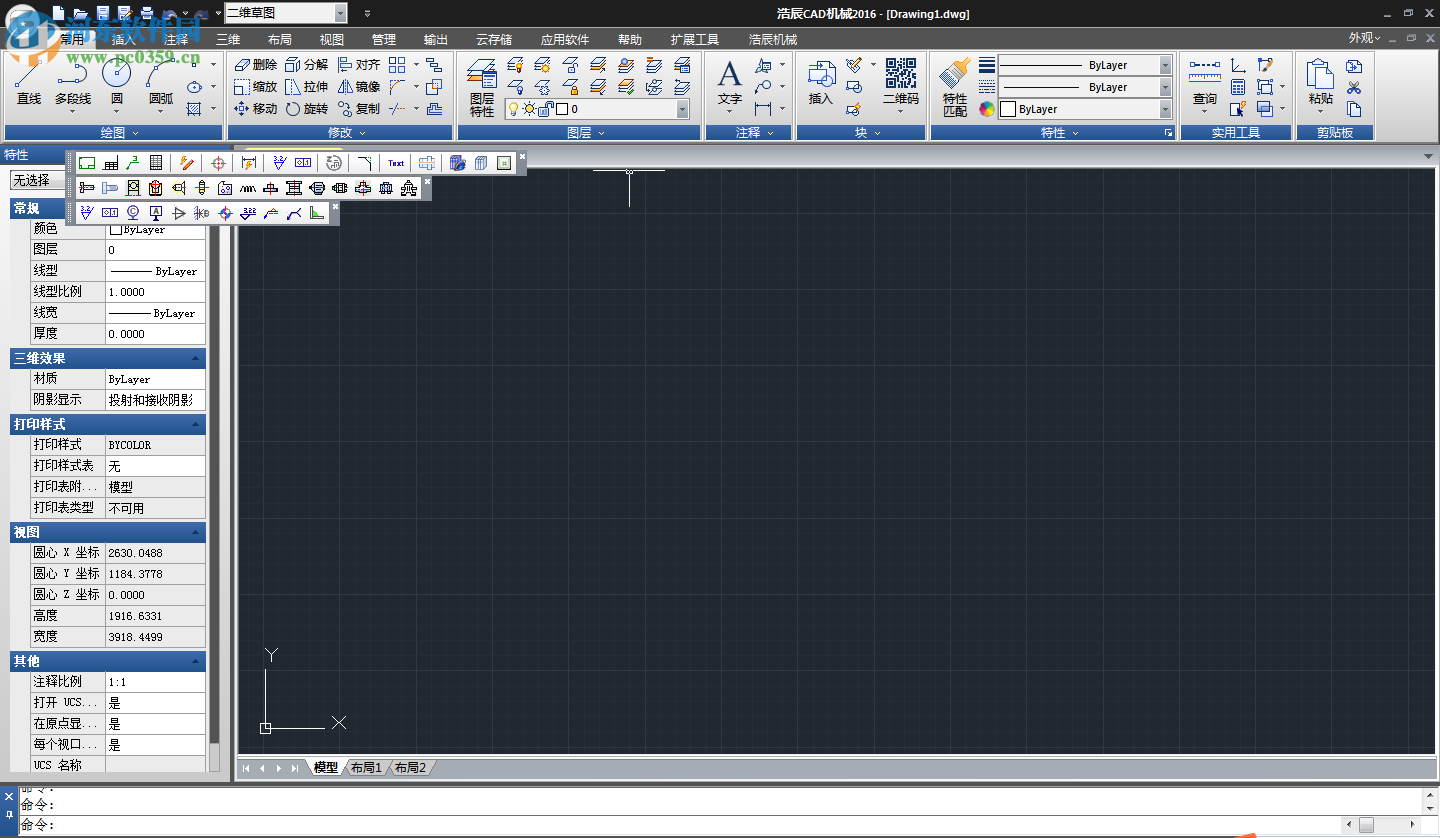Image resolution: width=1440 pixels, height=838 pixels.
Task: Toggle the layer lock icon in layer dropdown
Action: click(546, 109)
